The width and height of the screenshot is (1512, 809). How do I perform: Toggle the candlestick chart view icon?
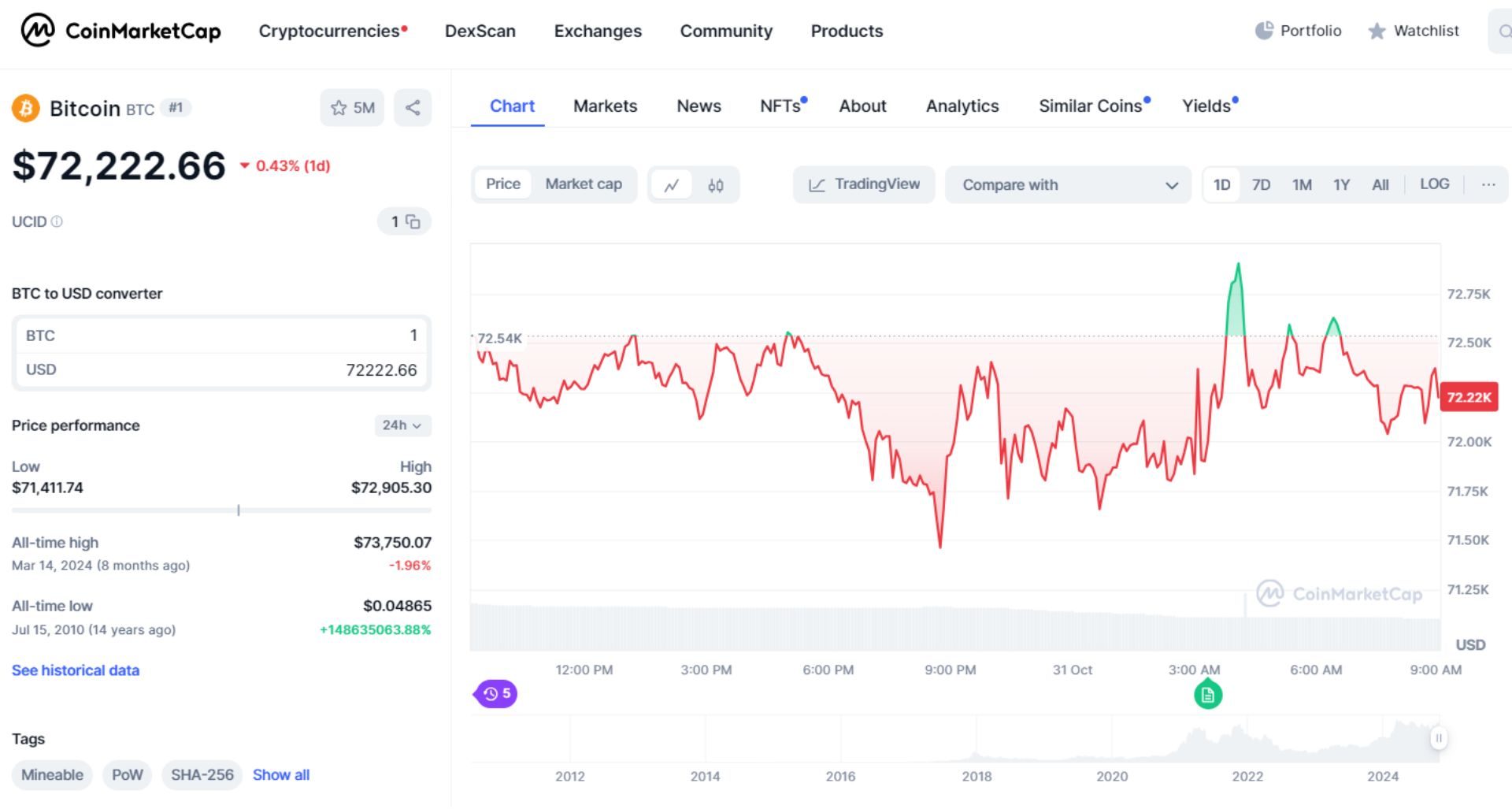(x=715, y=184)
